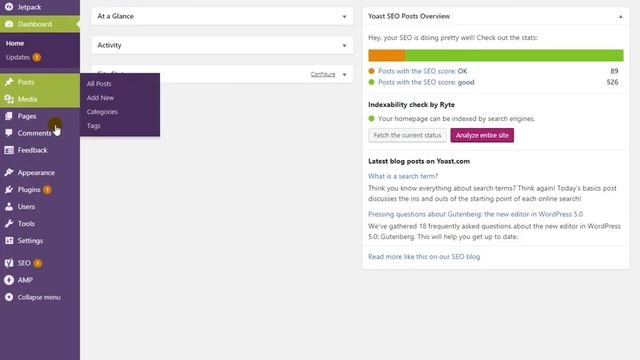The width and height of the screenshot is (640, 360).
Task: Click the good posts count 526
Action: click(x=612, y=82)
